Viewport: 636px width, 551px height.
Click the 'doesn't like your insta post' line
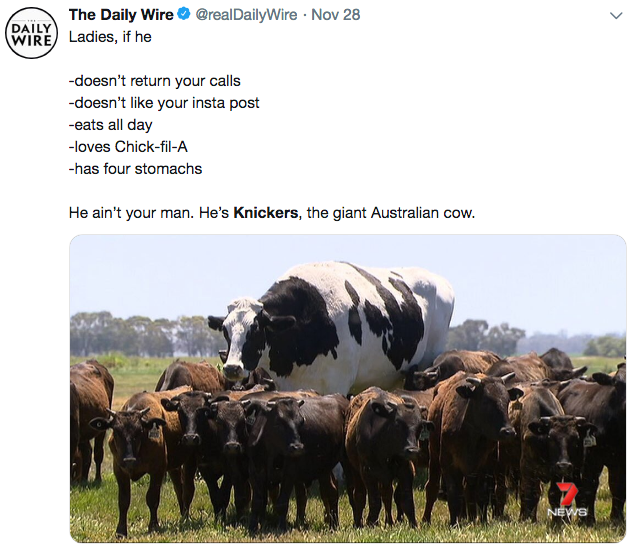coord(164,103)
